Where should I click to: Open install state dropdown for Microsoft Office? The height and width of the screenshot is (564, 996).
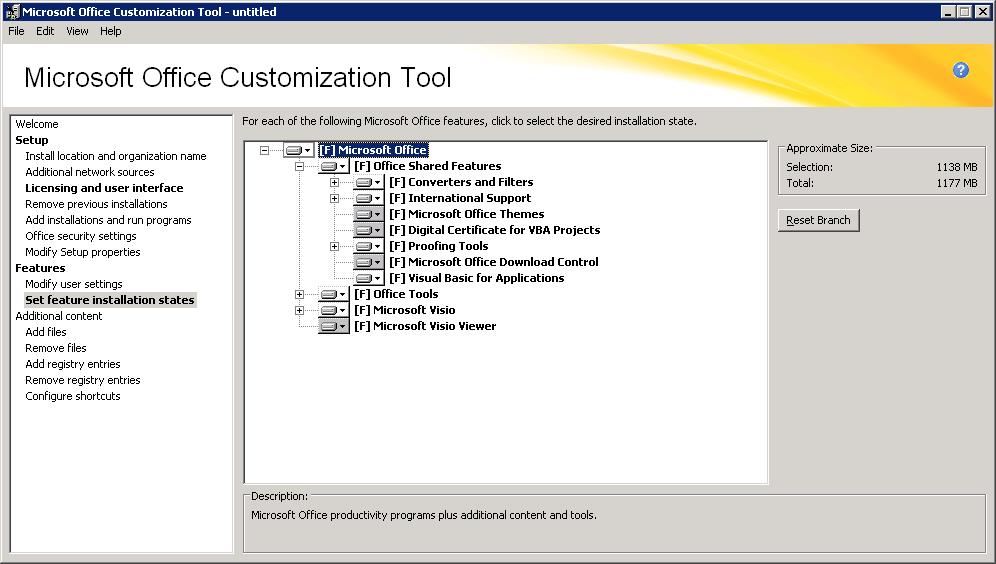(x=299, y=150)
